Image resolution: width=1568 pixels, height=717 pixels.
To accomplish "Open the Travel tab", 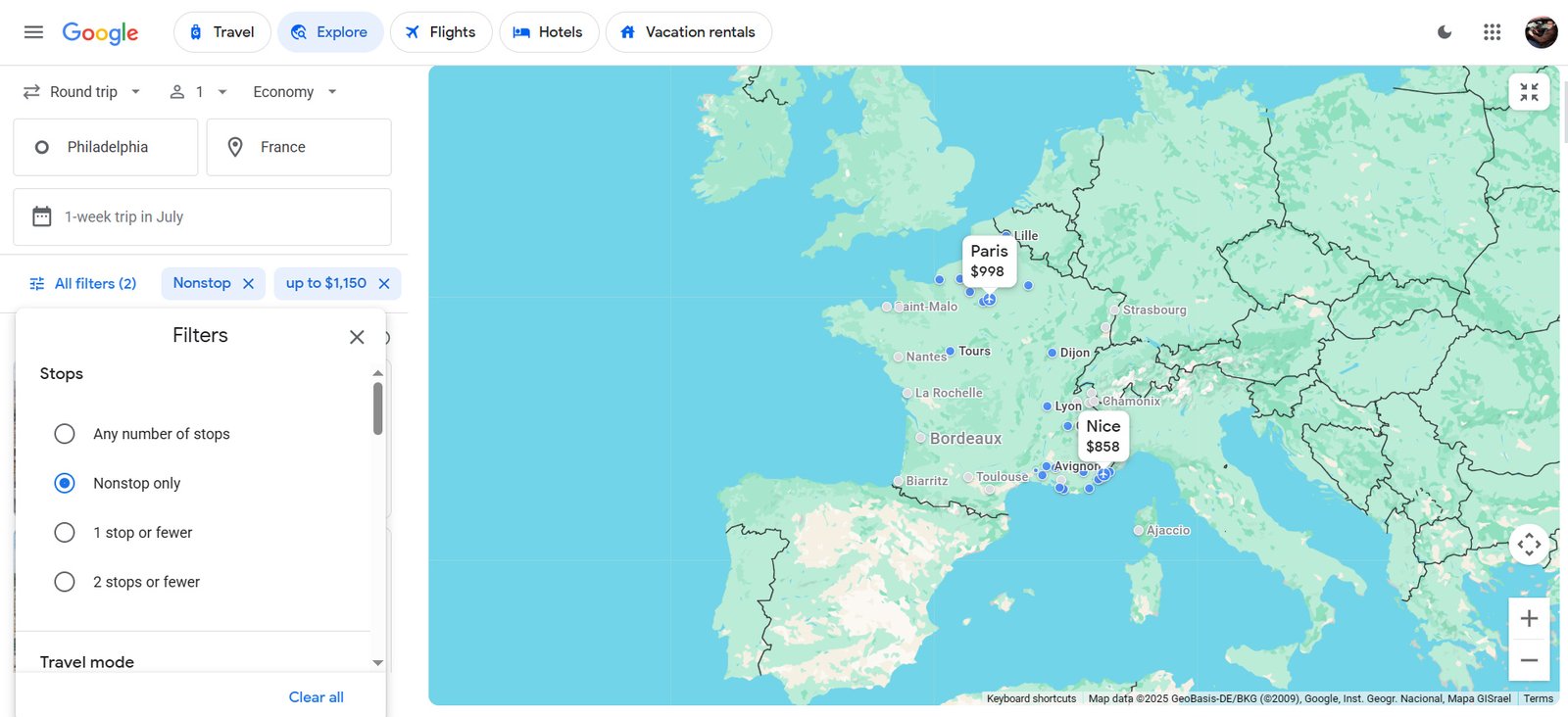I will 222,32.
